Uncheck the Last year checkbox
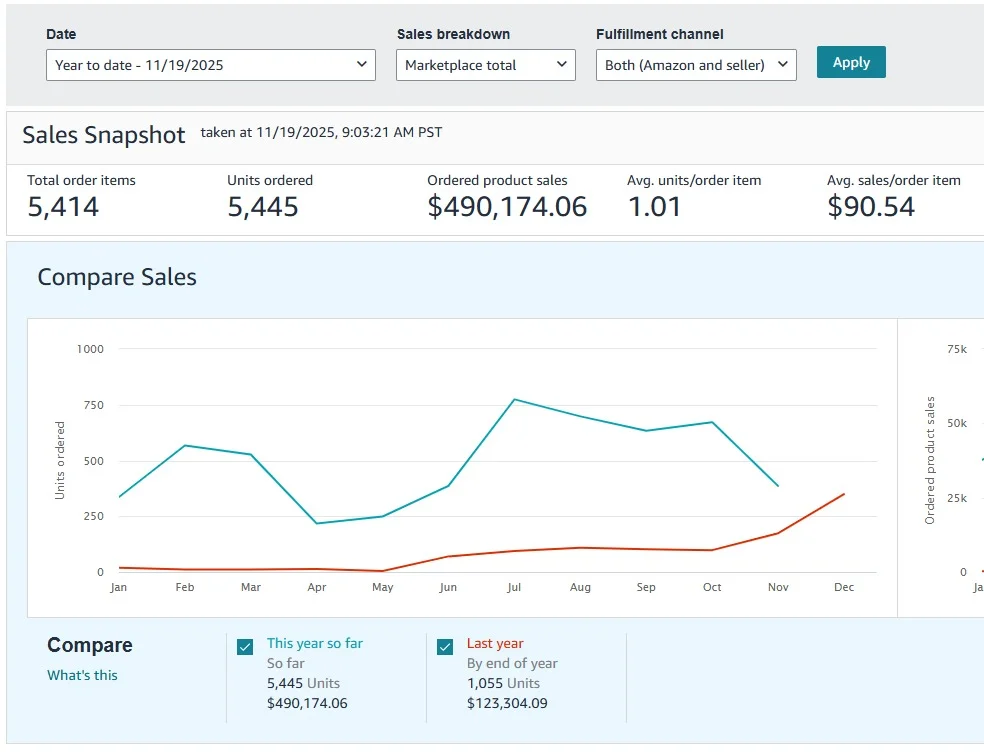984x755 pixels. [445, 647]
